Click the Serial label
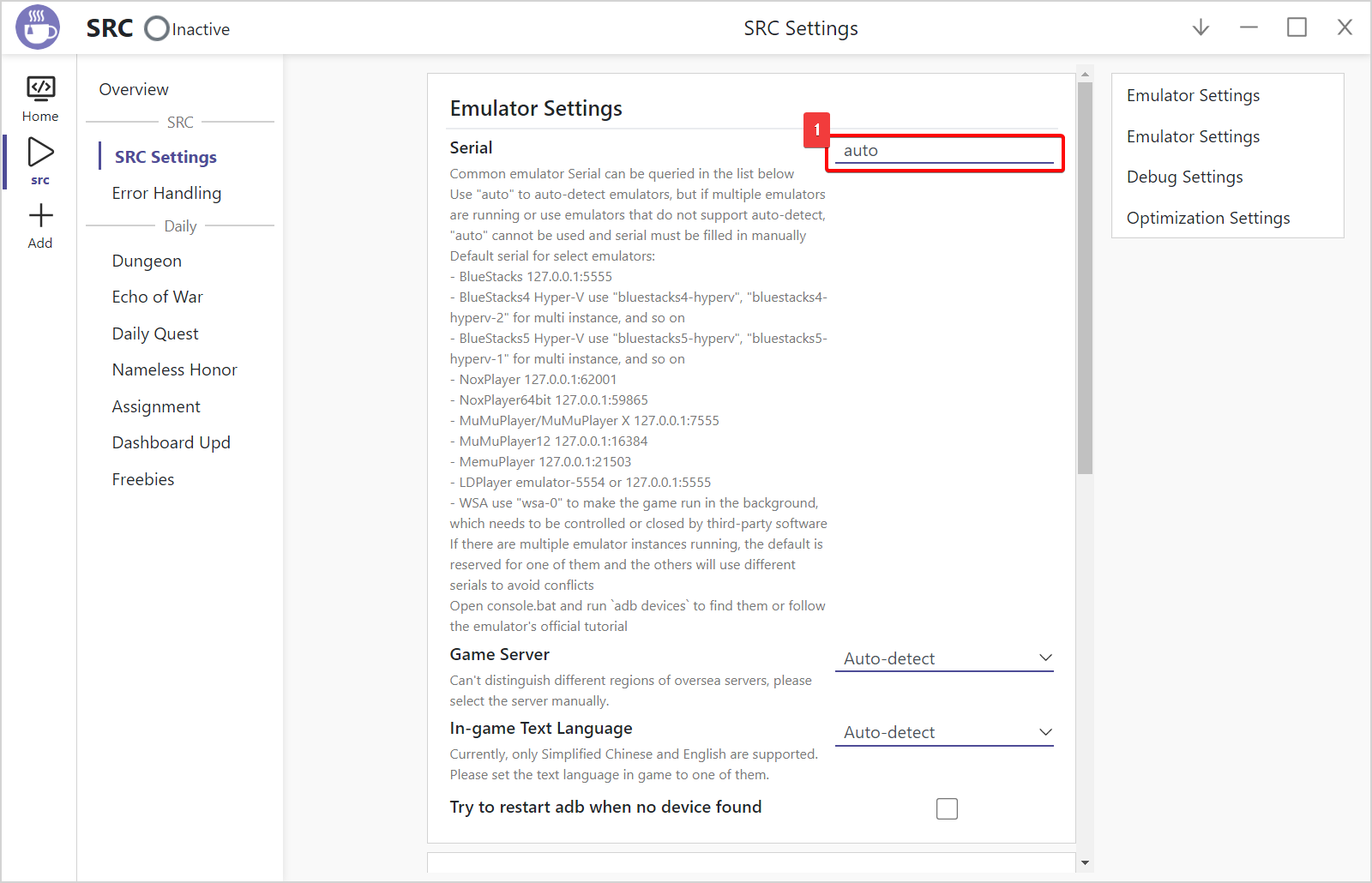Screen dimensions: 1372x883 471,147
